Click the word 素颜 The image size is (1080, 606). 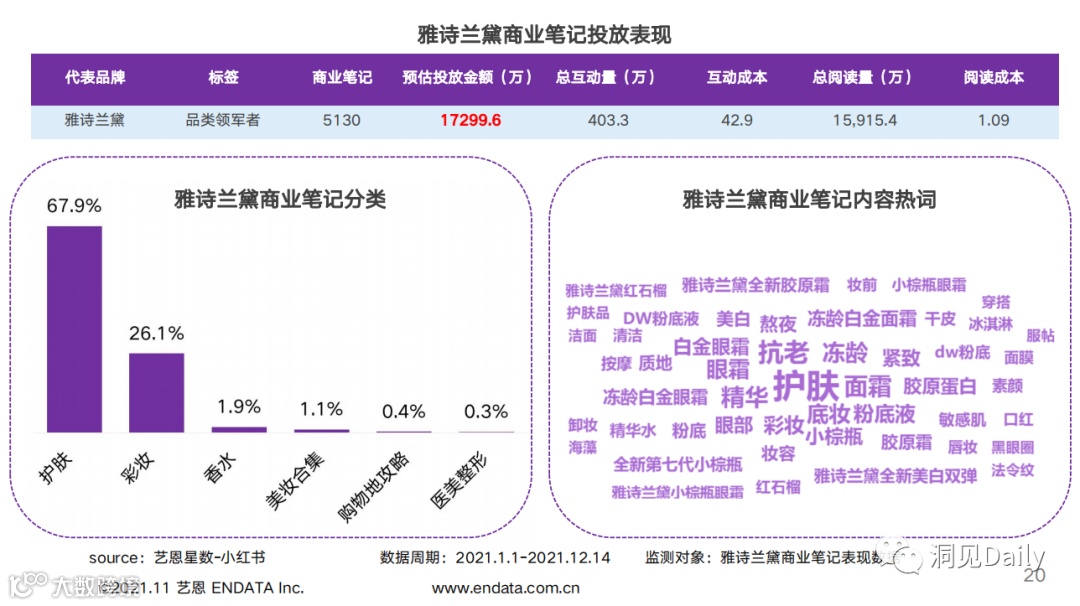click(x=1007, y=386)
